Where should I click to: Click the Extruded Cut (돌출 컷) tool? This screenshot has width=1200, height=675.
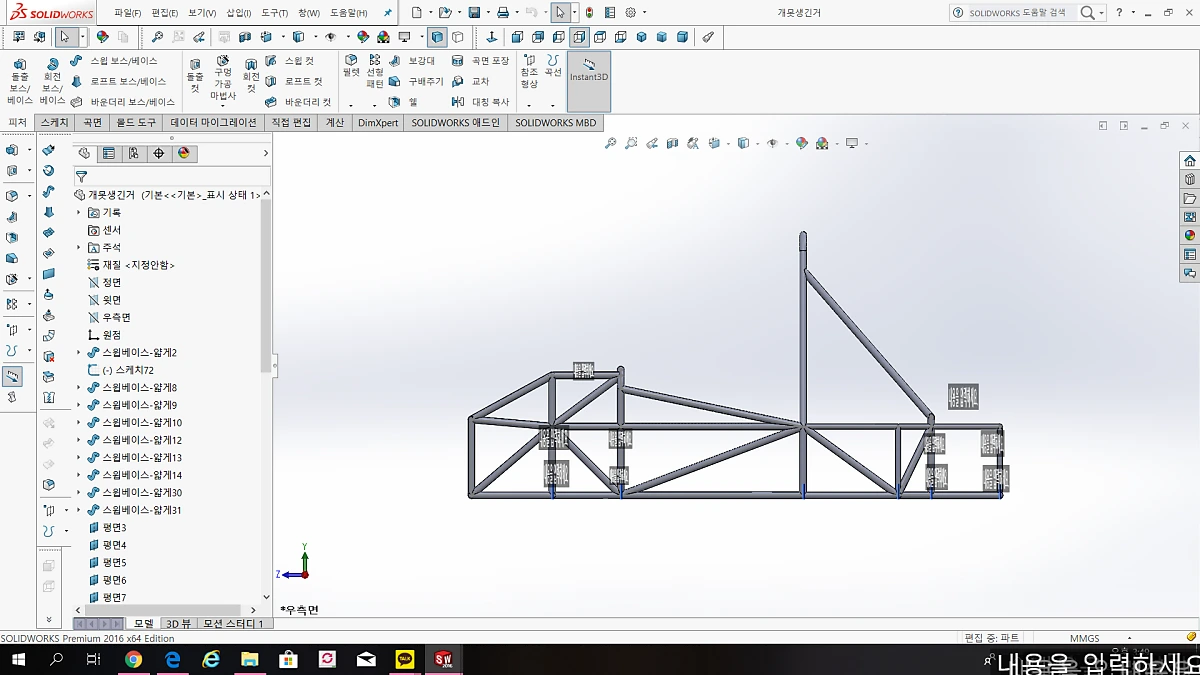[195, 76]
